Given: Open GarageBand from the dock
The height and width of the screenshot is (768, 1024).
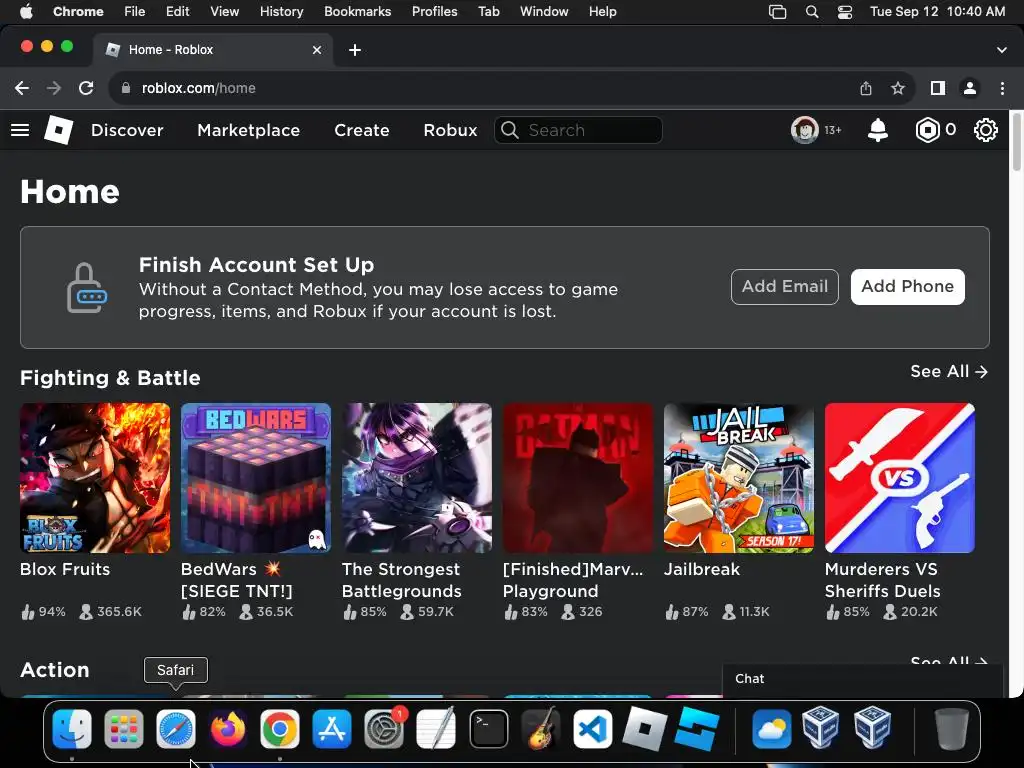Looking at the screenshot, I should click(x=541, y=728).
